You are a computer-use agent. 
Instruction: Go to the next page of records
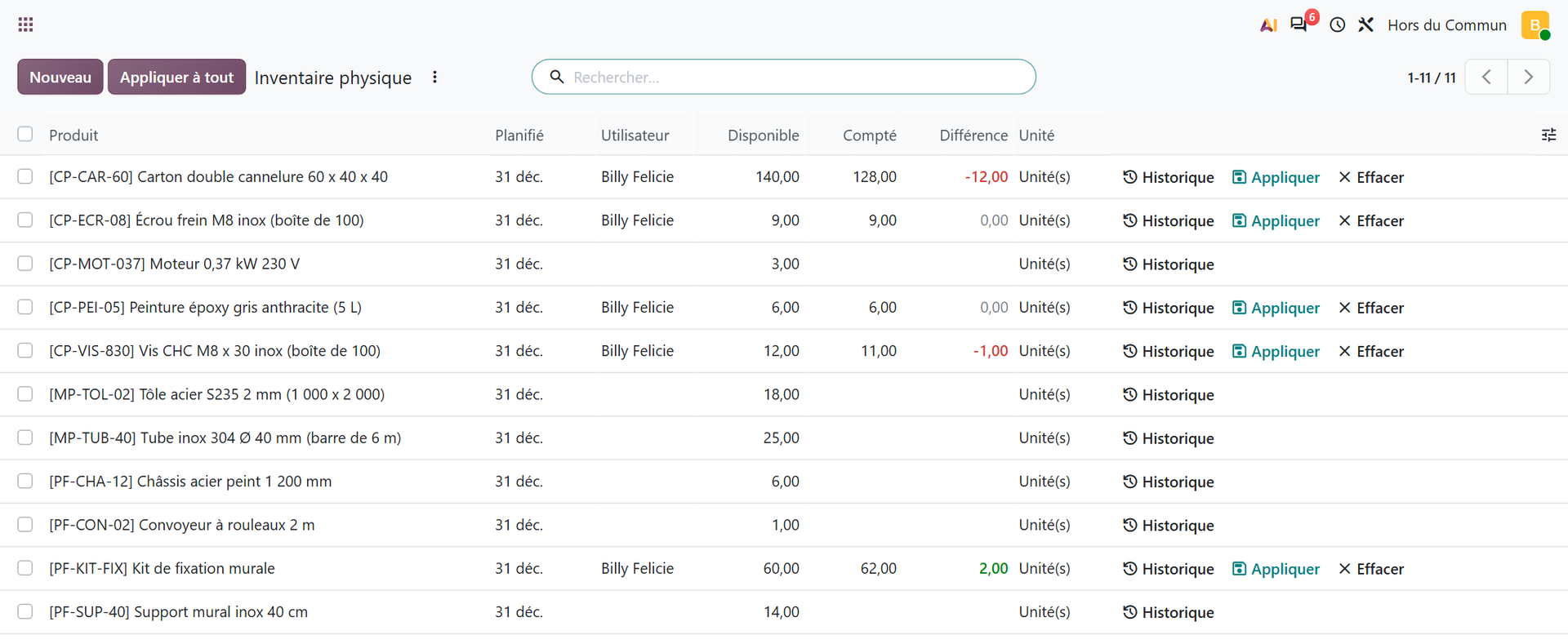(1529, 77)
